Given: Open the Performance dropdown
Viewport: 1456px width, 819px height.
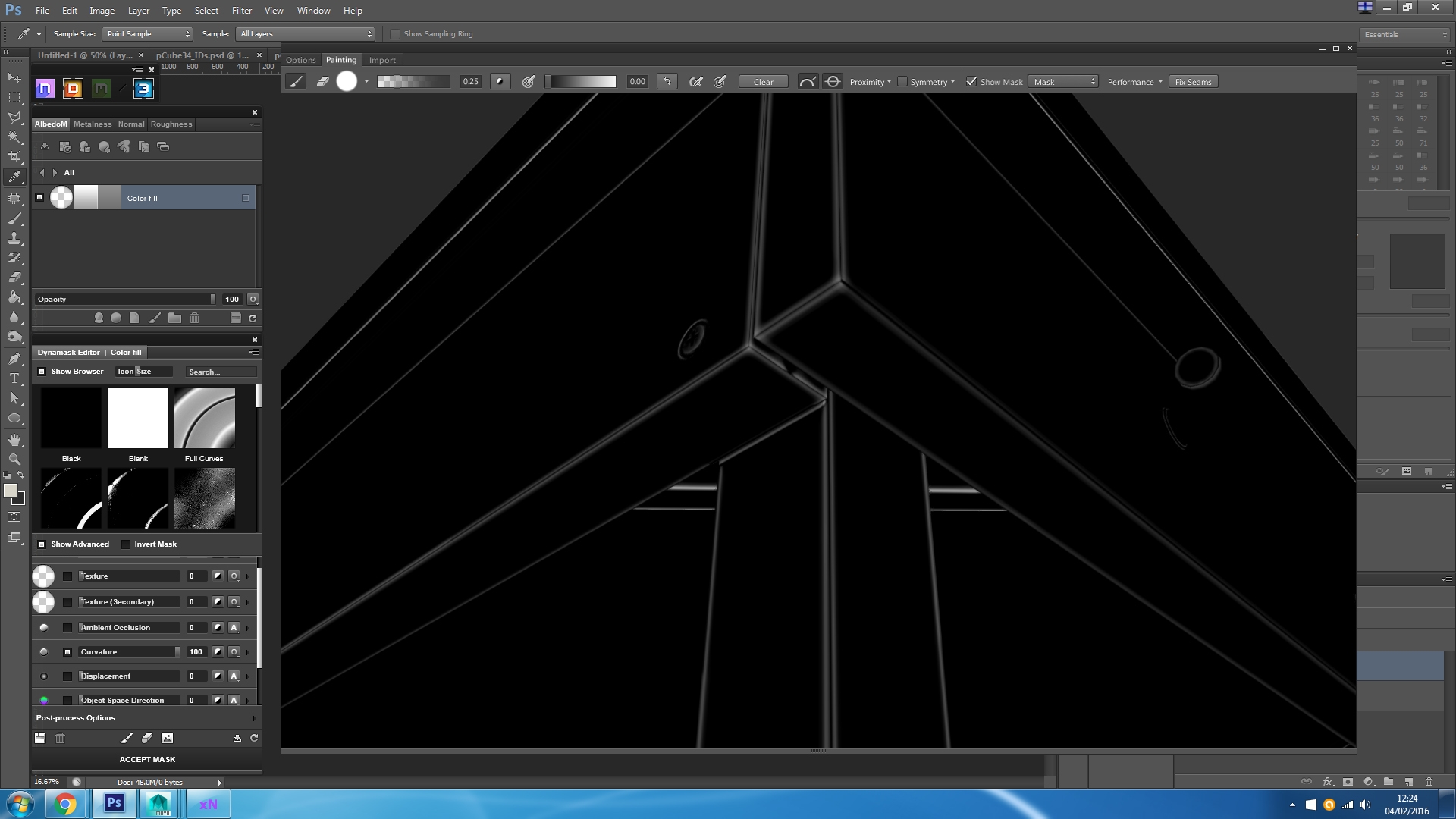Looking at the screenshot, I should 1134,82.
